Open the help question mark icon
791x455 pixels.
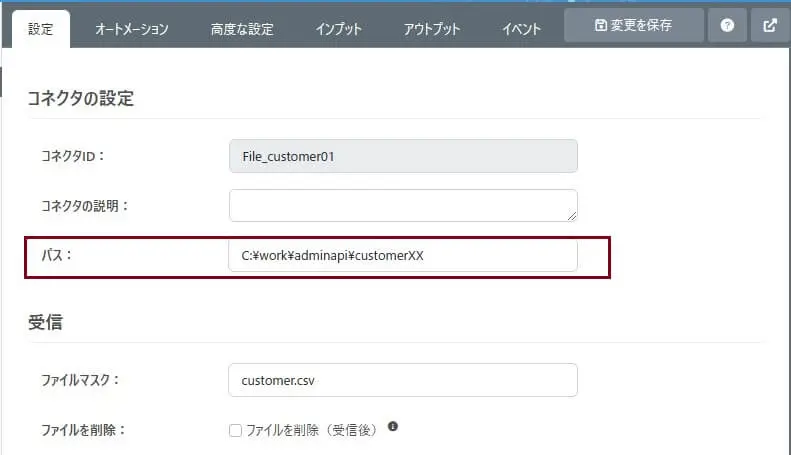[727, 25]
